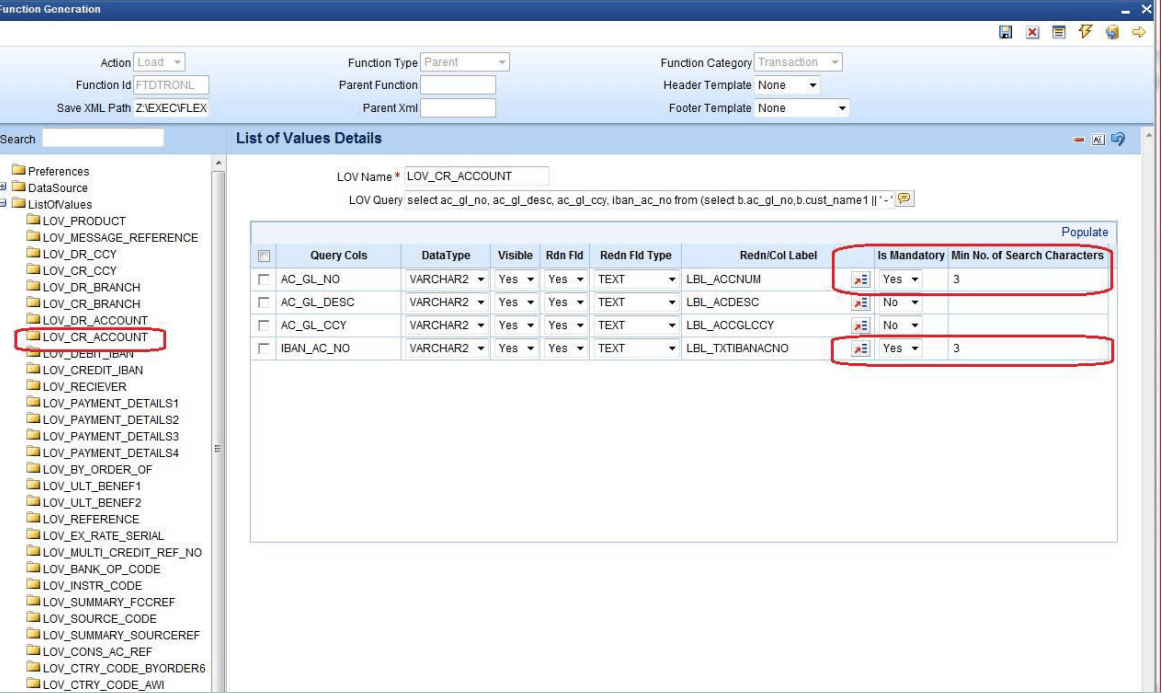Viewport: 1162px width, 693px height.
Task: Select LOV_RECIEVER in the tree
Action: (84, 387)
